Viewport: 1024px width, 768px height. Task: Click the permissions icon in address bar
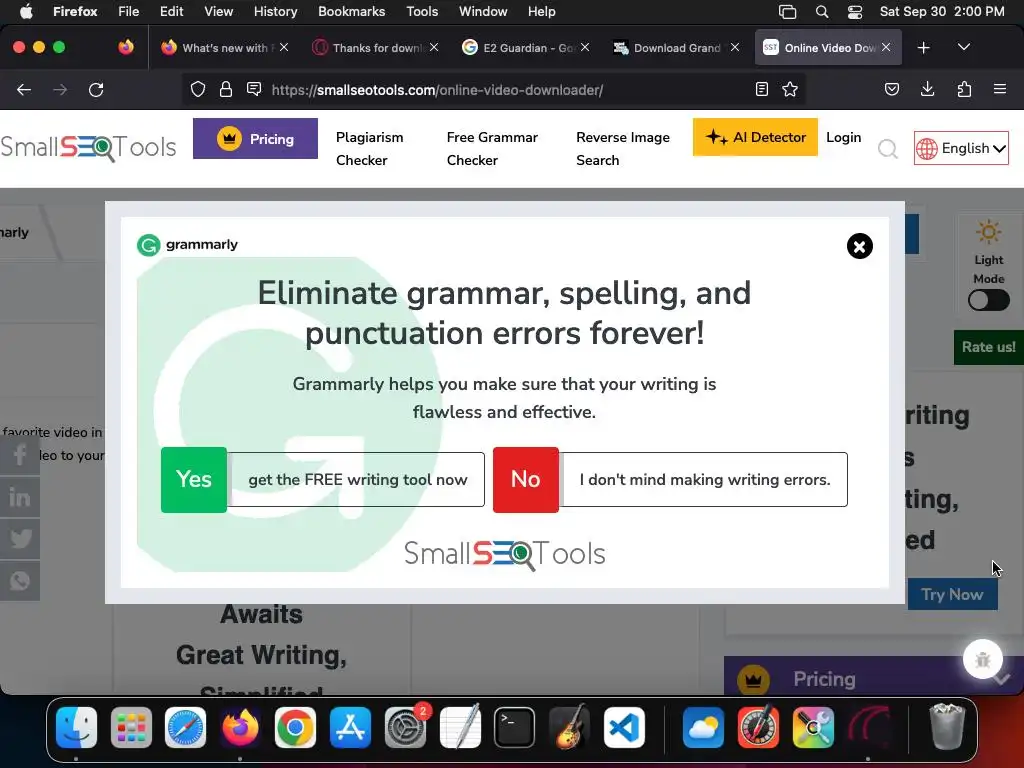coord(254,89)
